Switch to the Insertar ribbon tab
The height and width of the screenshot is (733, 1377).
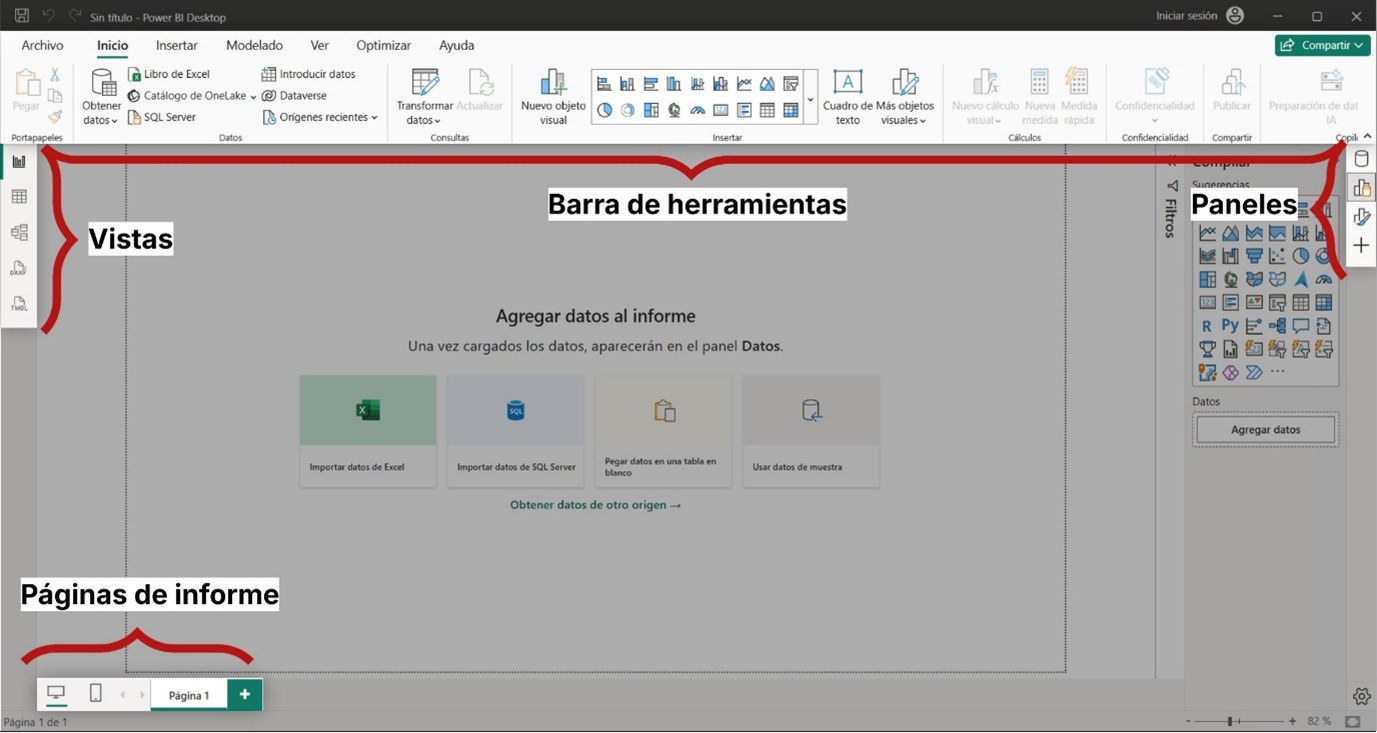click(x=177, y=46)
